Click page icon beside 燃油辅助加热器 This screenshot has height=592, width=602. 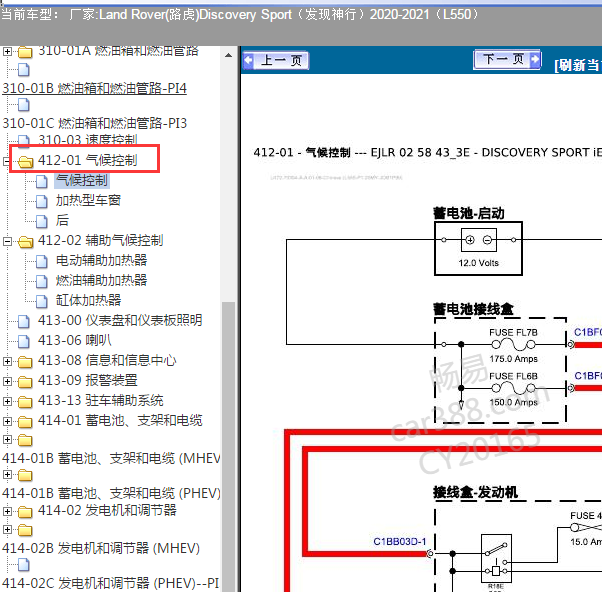(x=42, y=281)
